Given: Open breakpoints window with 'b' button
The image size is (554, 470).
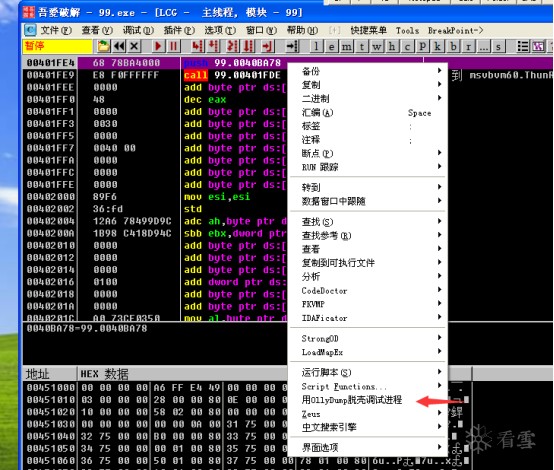Looking at the screenshot, I should [453, 46].
